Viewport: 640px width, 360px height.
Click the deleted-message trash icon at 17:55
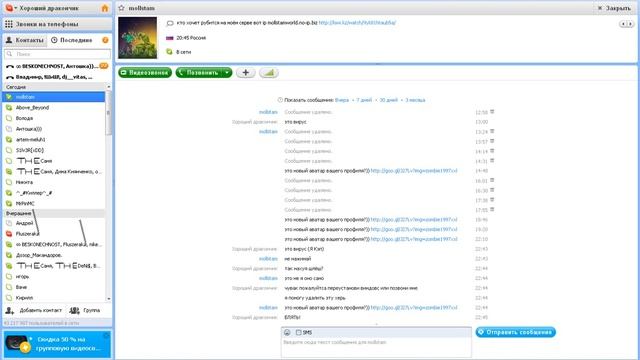point(492,209)
